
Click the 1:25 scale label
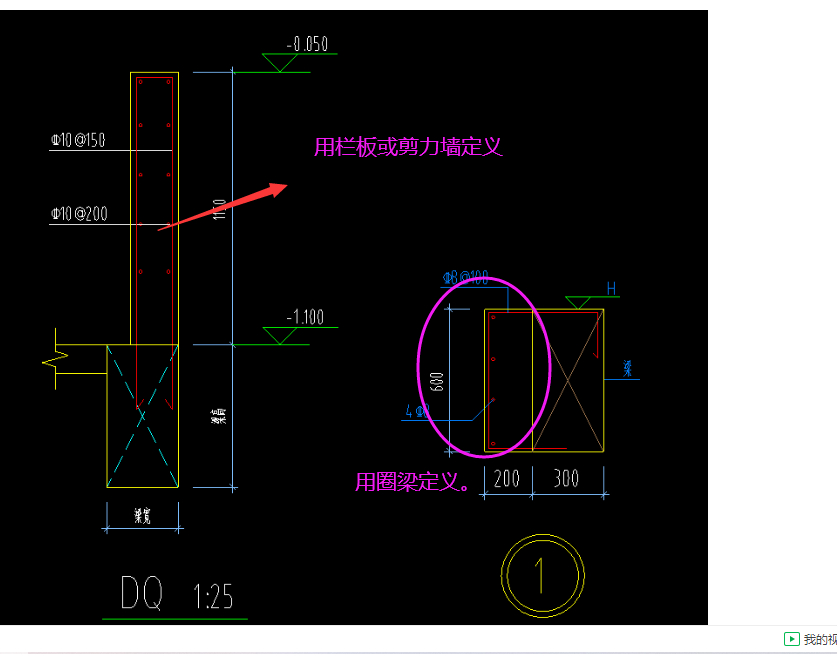pyautogui.click(x=213, y=597)
